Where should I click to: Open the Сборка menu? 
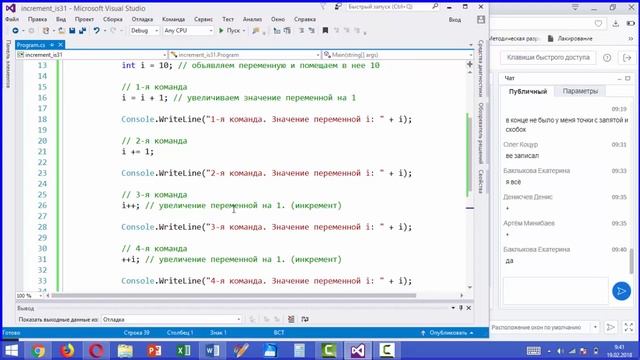point(113,19)
